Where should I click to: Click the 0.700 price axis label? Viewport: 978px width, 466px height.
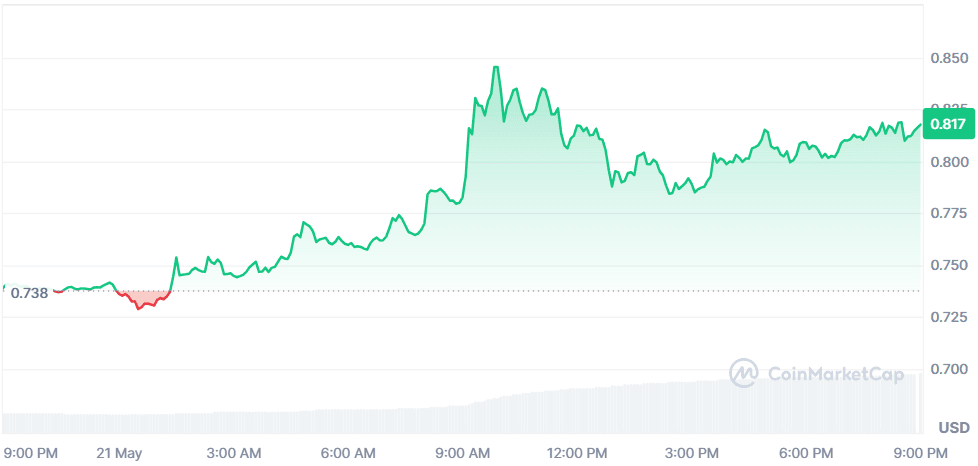tap(947, 370)
